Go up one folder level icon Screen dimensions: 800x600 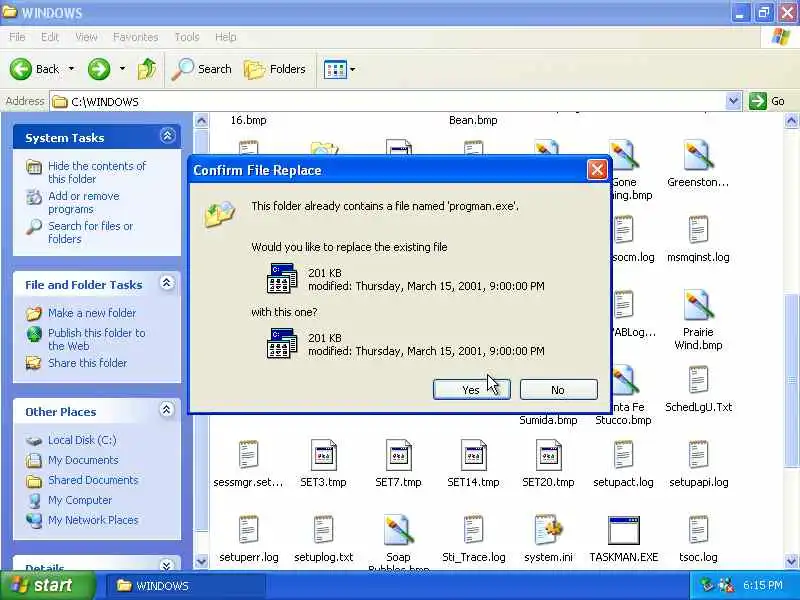click(x=147, y=69)
